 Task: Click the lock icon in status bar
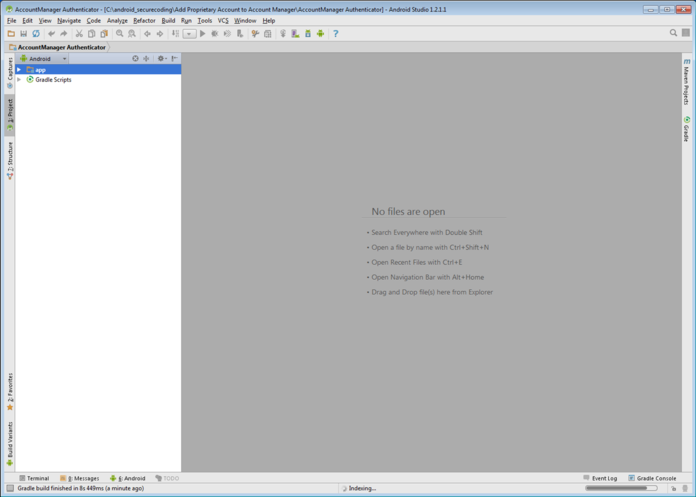(673, 489)
